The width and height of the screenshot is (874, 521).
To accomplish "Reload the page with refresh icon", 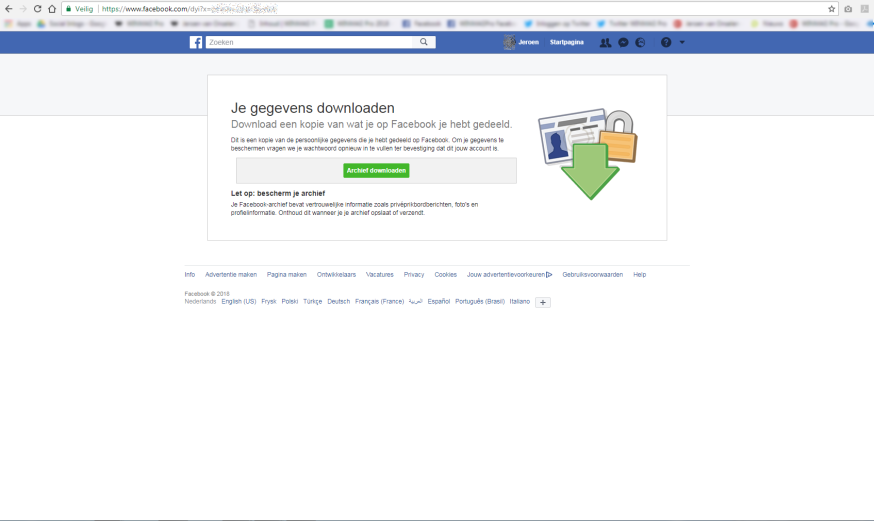I will (x=37, y=9).
